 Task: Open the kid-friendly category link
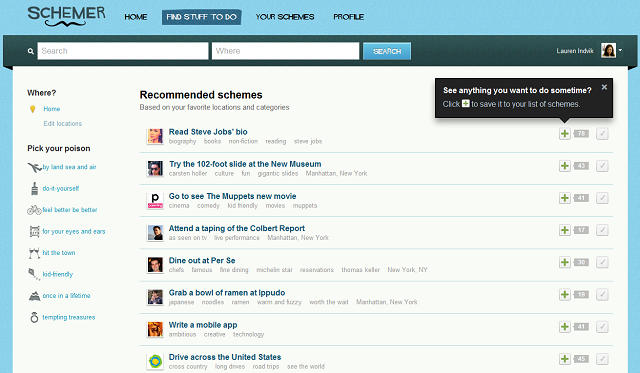58,274
